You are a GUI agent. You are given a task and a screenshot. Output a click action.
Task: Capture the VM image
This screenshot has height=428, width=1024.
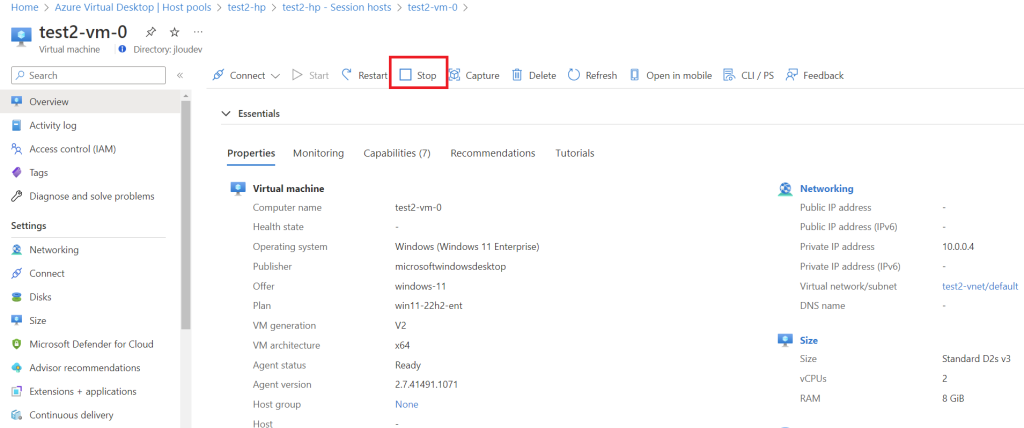point(474,75)
